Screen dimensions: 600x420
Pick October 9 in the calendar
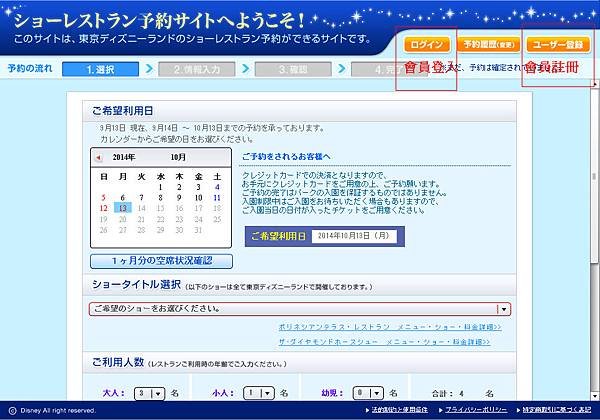pyautogui.click(x=179, y=198)
